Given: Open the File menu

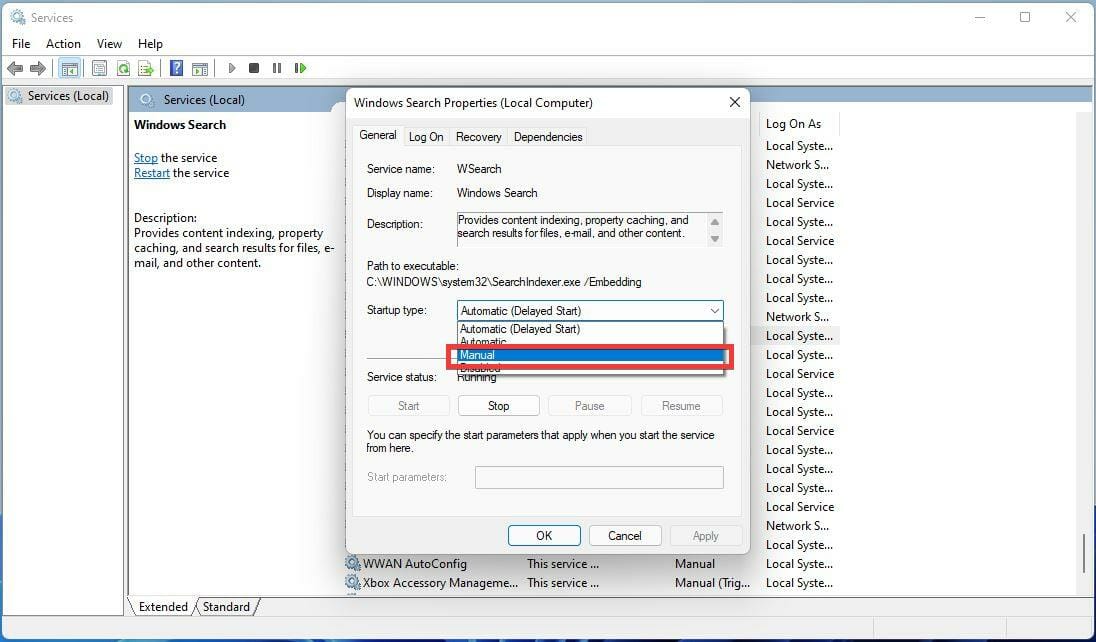Looking at the screenshot, I should 21,43.
